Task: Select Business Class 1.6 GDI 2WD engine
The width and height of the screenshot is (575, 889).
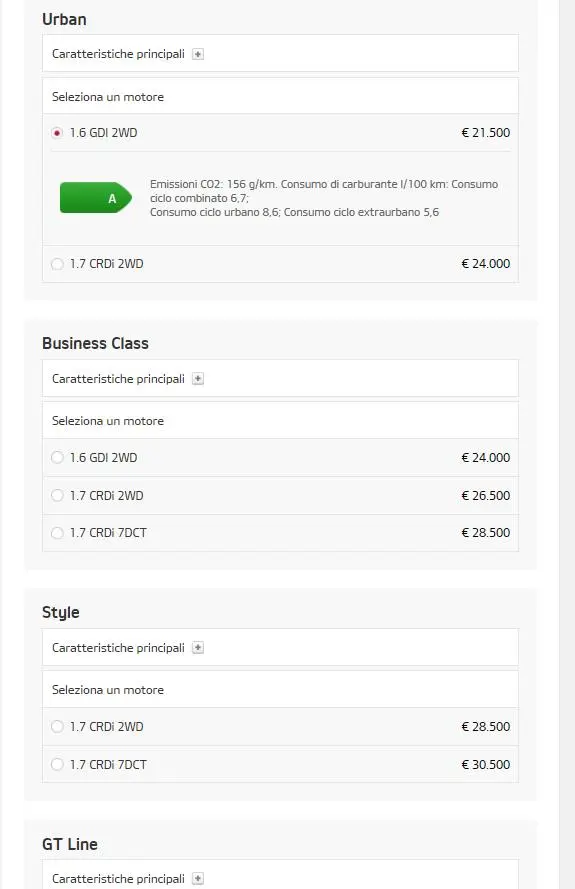Action: [57, 458]
